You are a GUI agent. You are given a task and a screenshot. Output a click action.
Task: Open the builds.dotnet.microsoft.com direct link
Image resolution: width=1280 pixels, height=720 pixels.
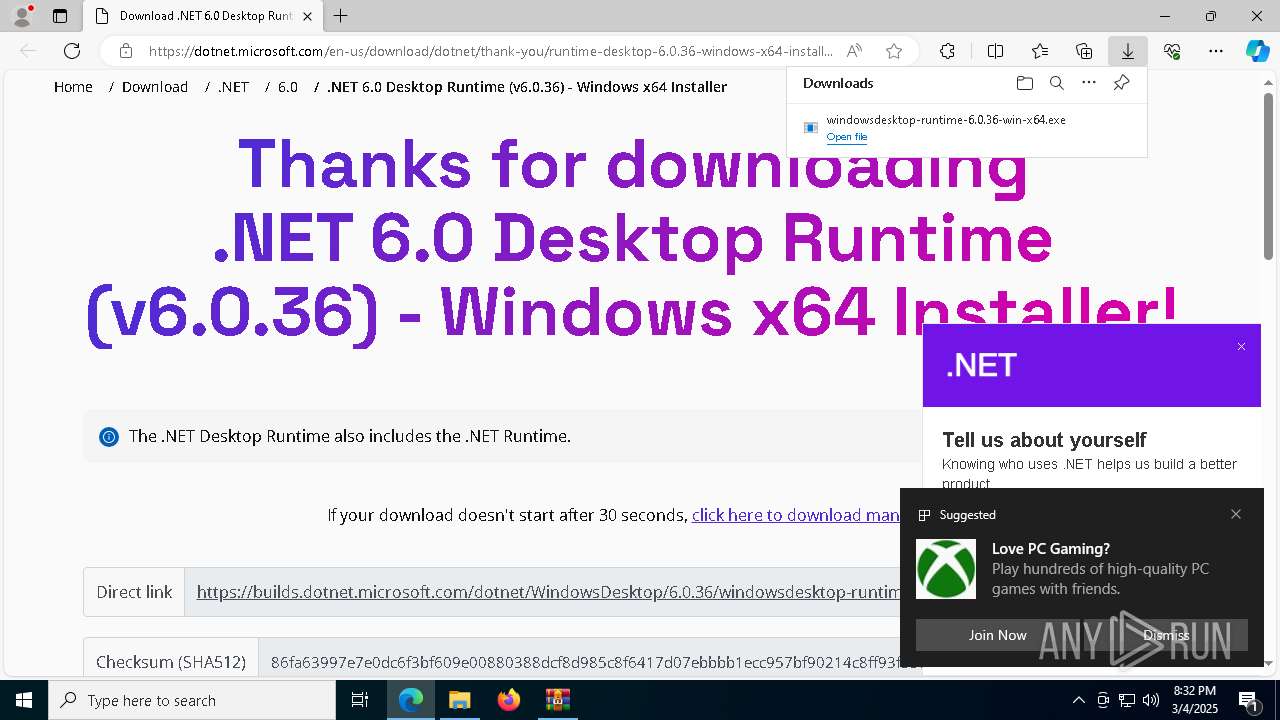(548, 592)
